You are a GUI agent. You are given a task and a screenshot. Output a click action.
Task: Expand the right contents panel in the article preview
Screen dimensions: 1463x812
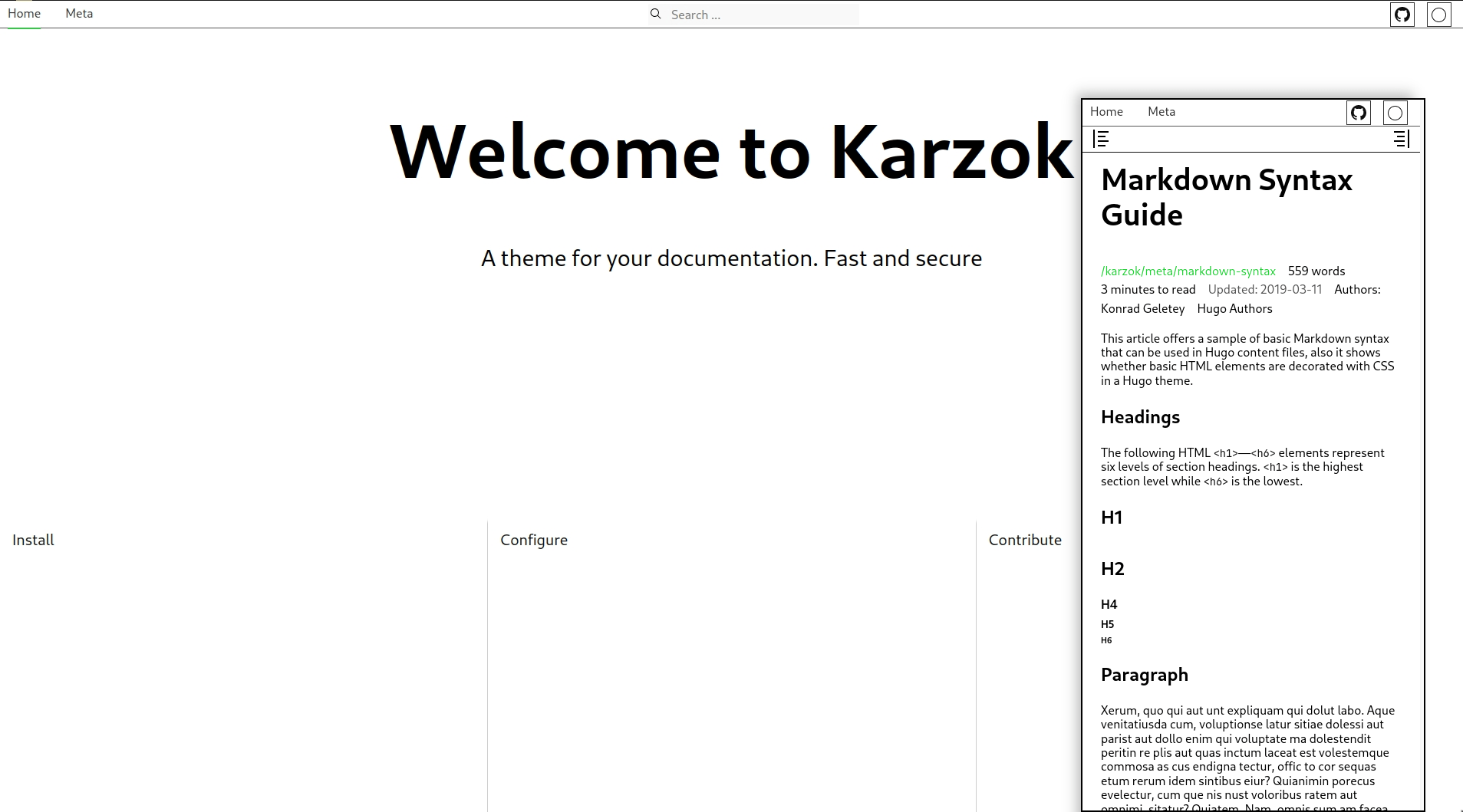(x=1401, y=139)
